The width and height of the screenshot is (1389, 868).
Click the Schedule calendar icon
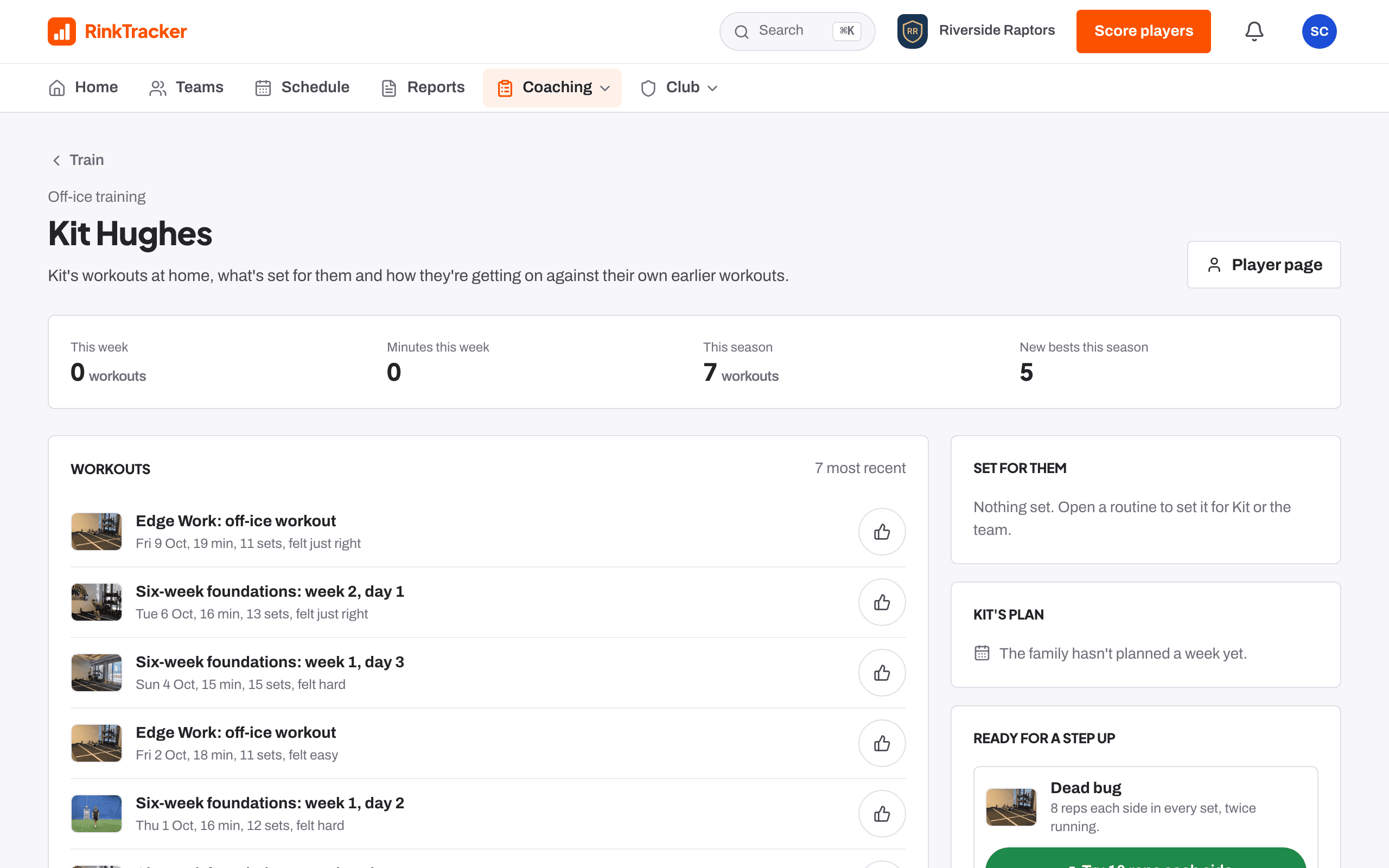[263, 88]
